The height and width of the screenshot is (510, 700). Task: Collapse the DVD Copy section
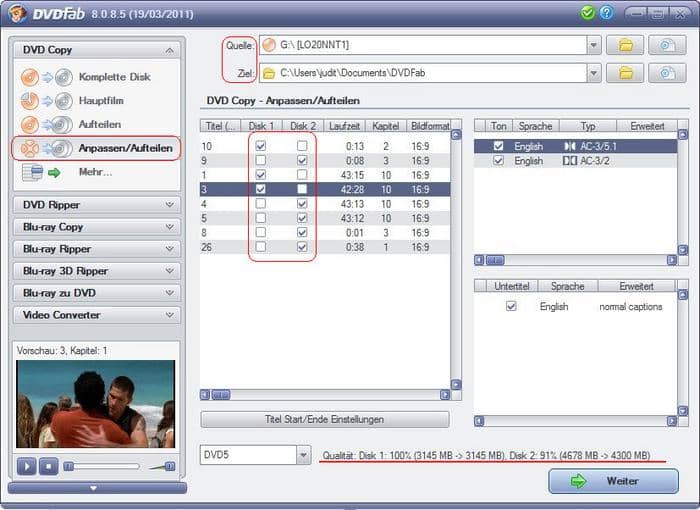point(170,50)
